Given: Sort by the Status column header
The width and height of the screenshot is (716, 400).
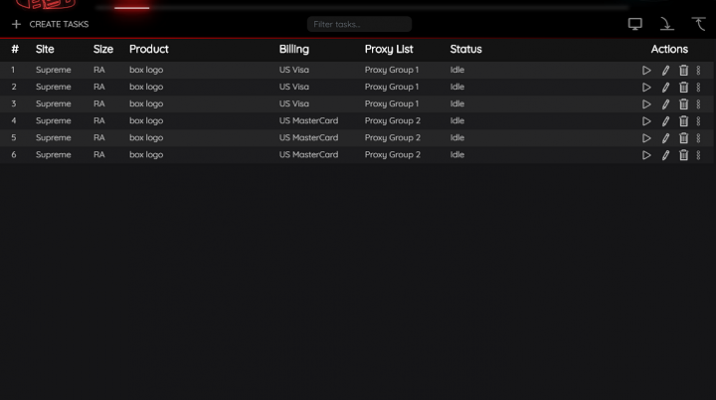Looking at the screenshot, I should pos(465,49).
